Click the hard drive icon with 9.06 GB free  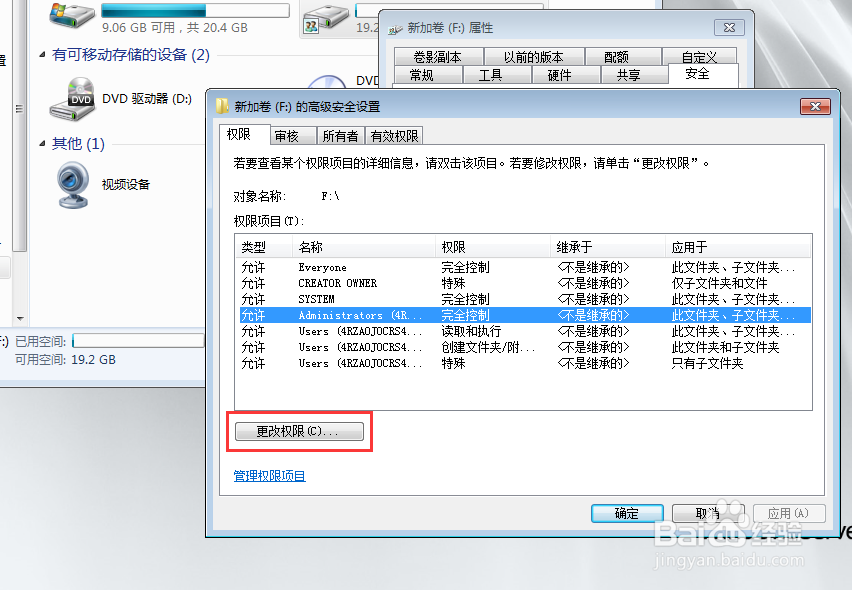point(72,15)
